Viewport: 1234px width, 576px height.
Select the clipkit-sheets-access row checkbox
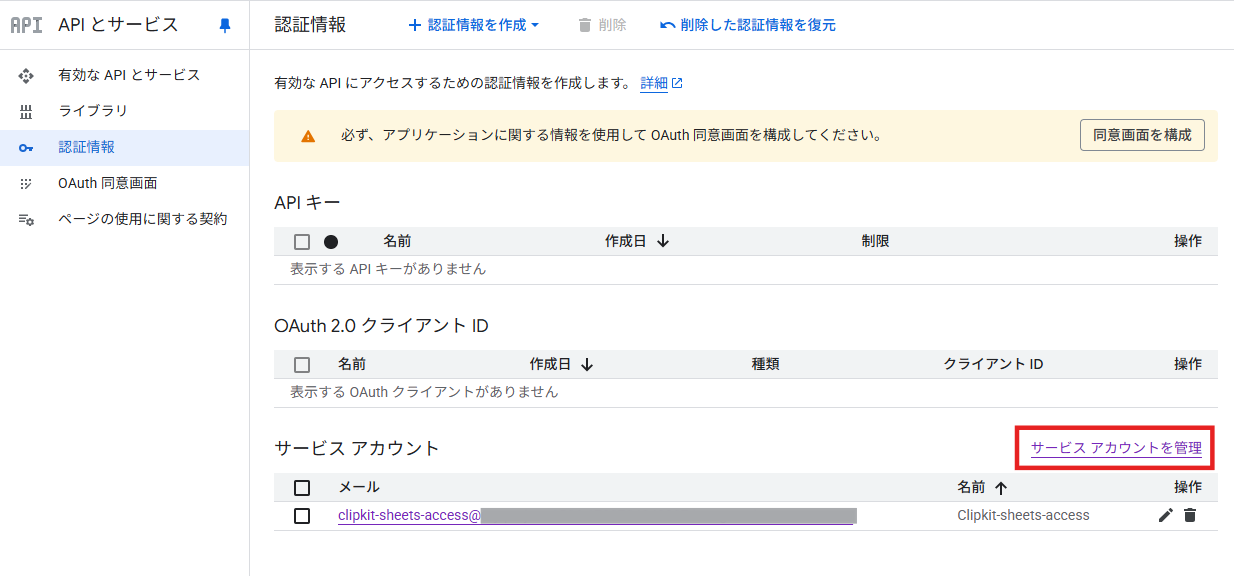click(x=302, y=516)
